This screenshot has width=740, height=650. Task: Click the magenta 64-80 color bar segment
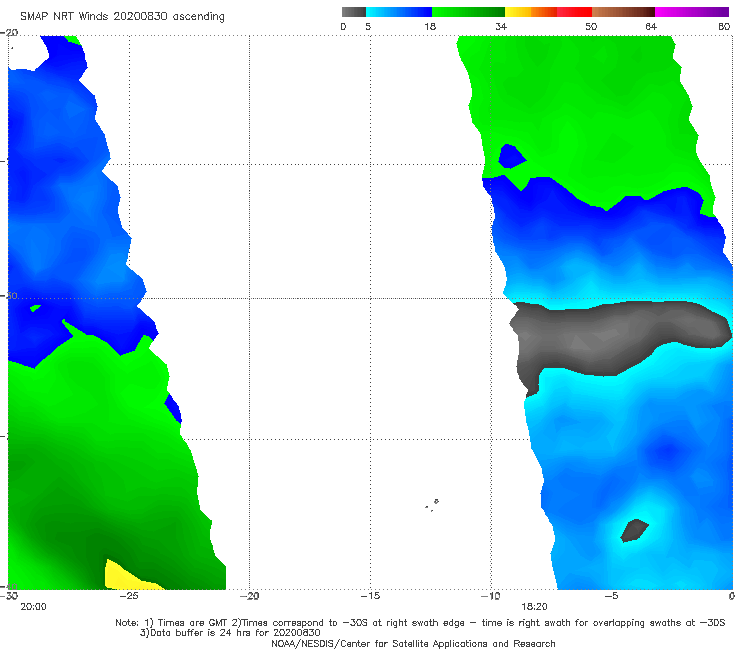(692, 12)
